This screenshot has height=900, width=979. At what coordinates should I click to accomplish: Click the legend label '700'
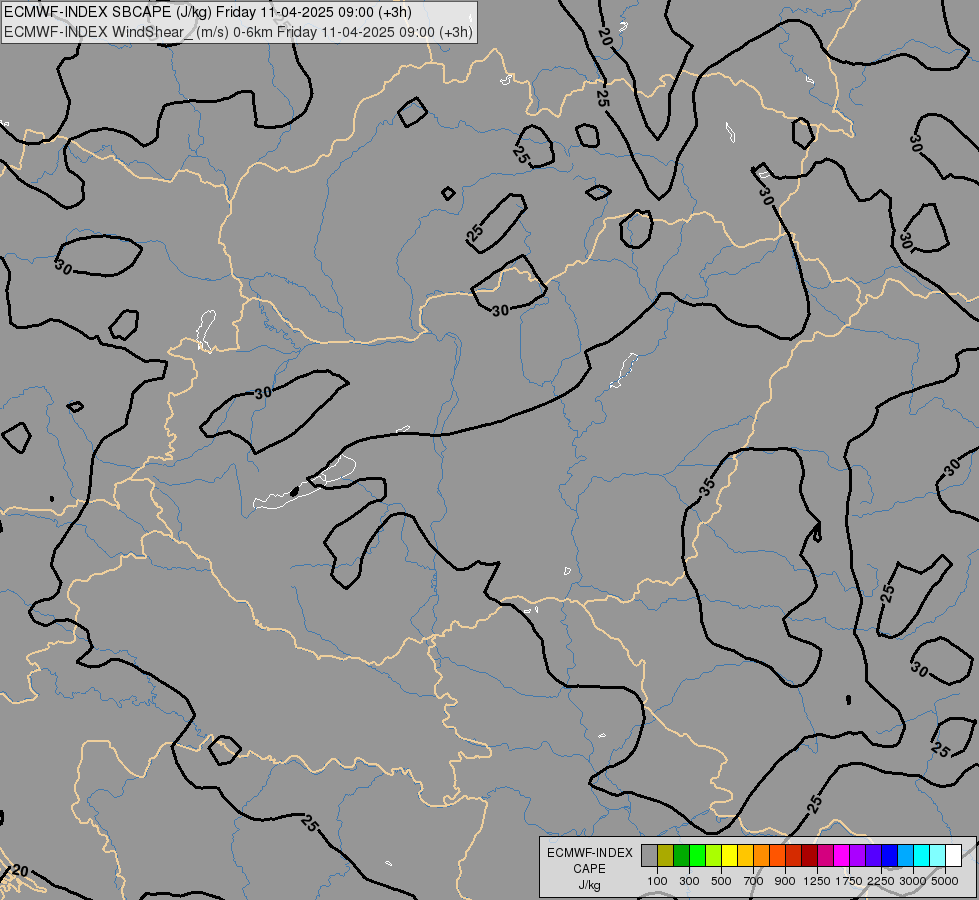(754, 881)
